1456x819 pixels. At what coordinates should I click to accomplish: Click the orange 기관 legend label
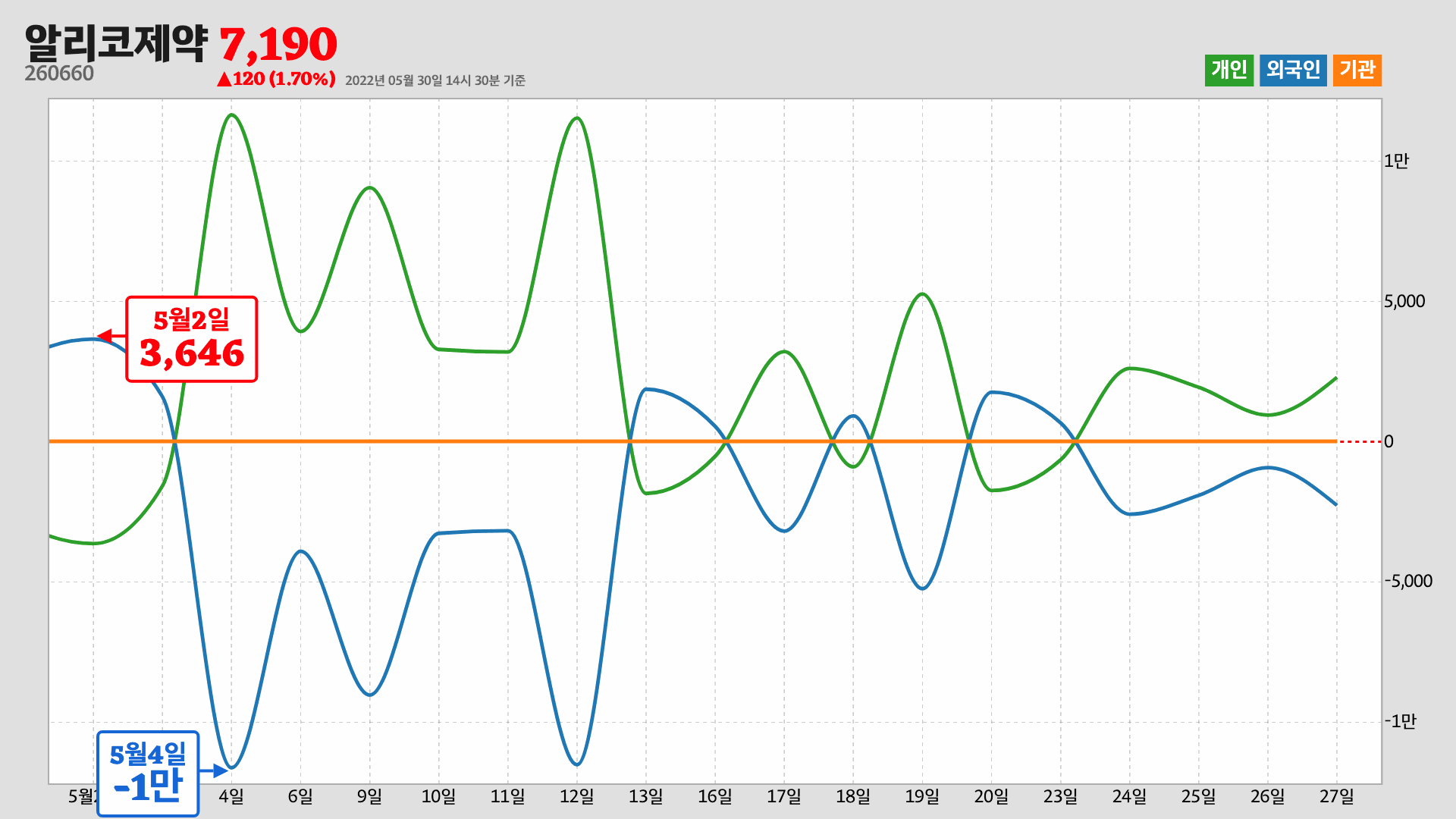[1357, 71]
